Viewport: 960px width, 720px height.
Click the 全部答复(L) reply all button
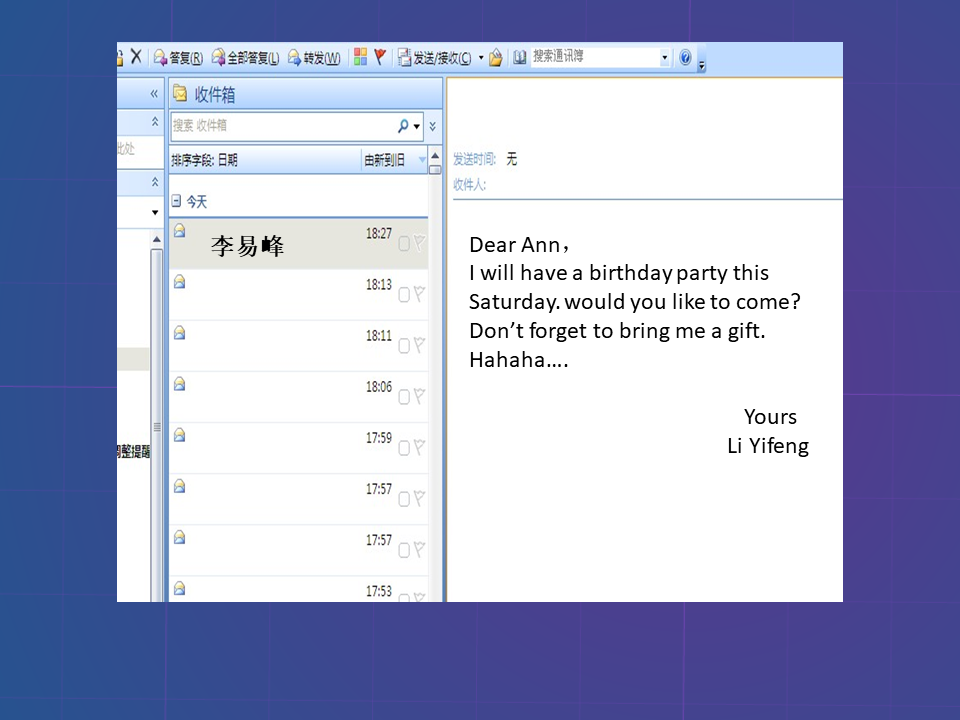tap(245, 57)
